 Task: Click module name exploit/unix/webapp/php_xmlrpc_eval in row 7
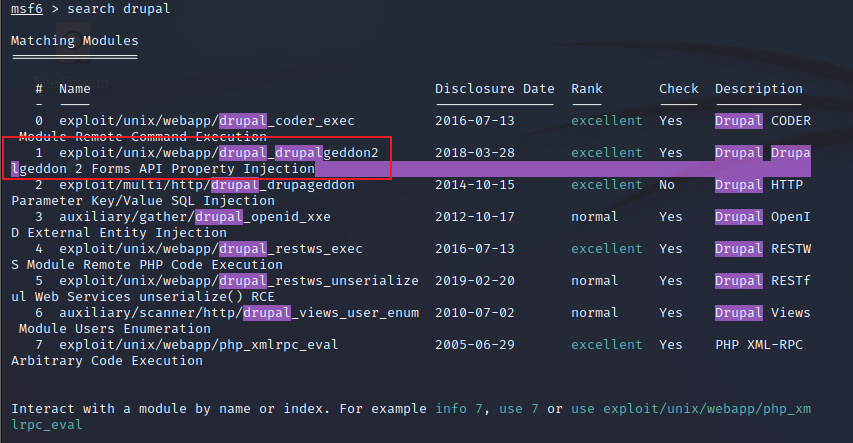coord(199,345)
